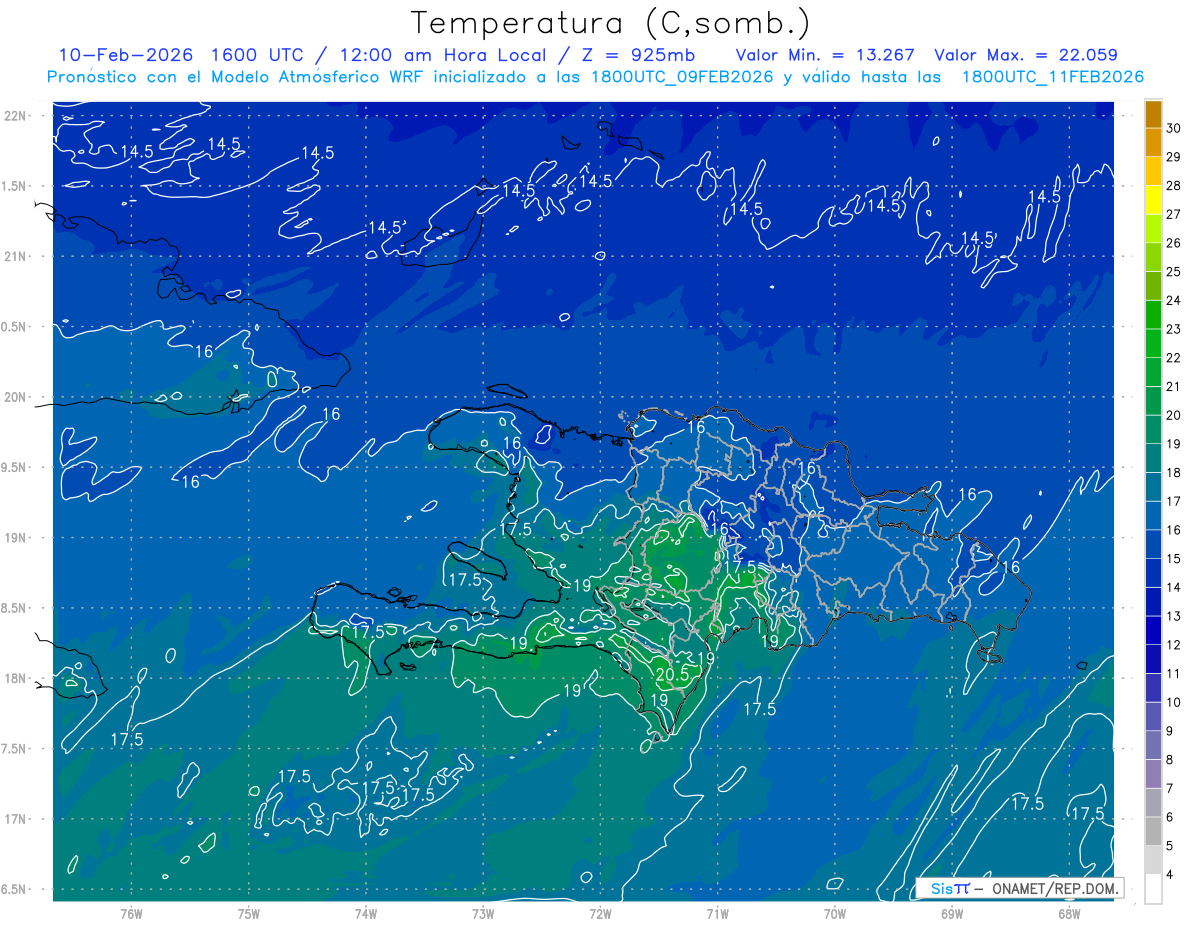The width and height of the screenshot is (1200, 927).
Task: Click the Temperatura (C,somb.) chart title
Action: coord(610,23)
